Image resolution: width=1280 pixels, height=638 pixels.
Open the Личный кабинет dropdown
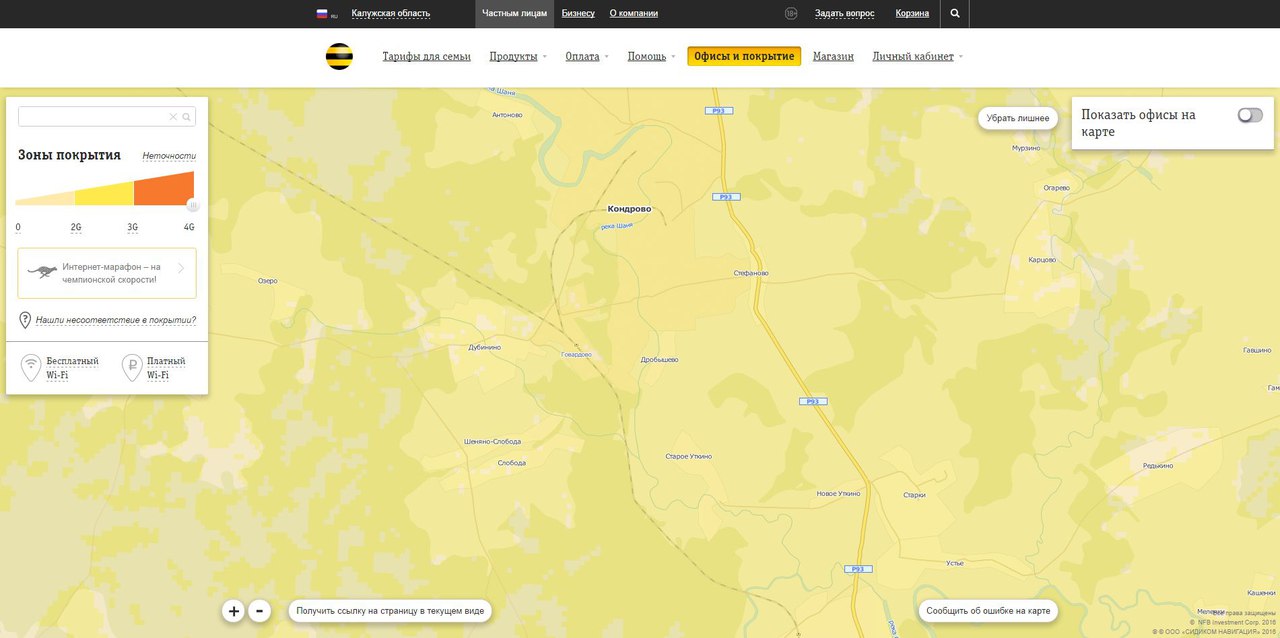[918, 56]
